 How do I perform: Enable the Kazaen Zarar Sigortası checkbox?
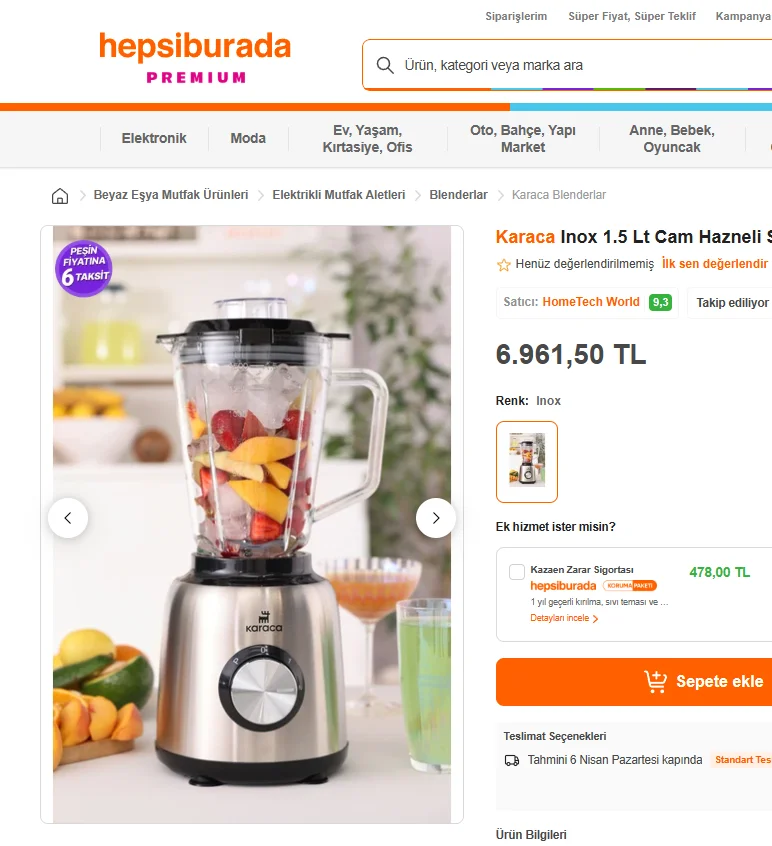coord(516,572)
